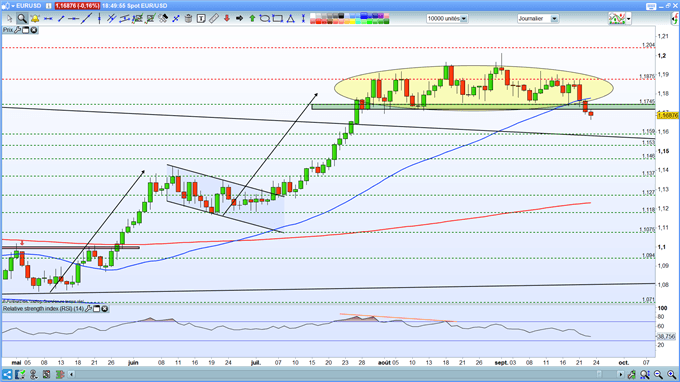Click the 1.1745 level label
Image resolution: width=680 pixels, height=382 pixels.
pyautogui.click(x=647, y=101)
